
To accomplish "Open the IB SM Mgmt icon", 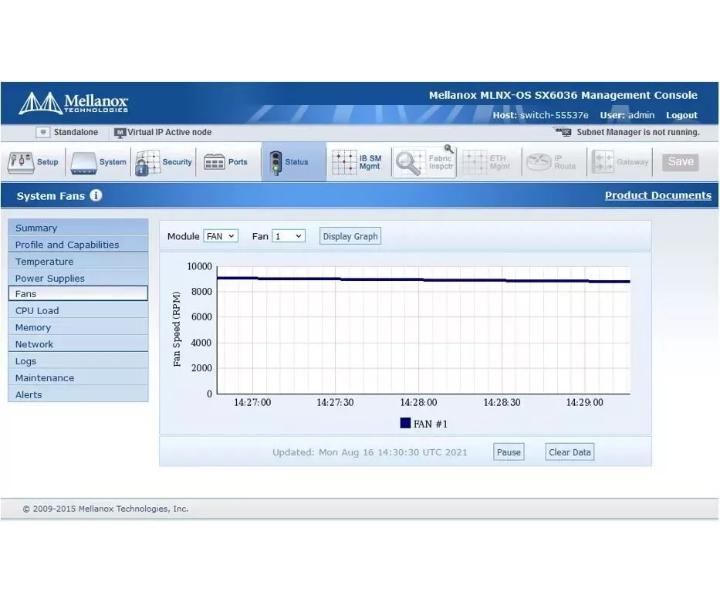I will tap(344, 163).
